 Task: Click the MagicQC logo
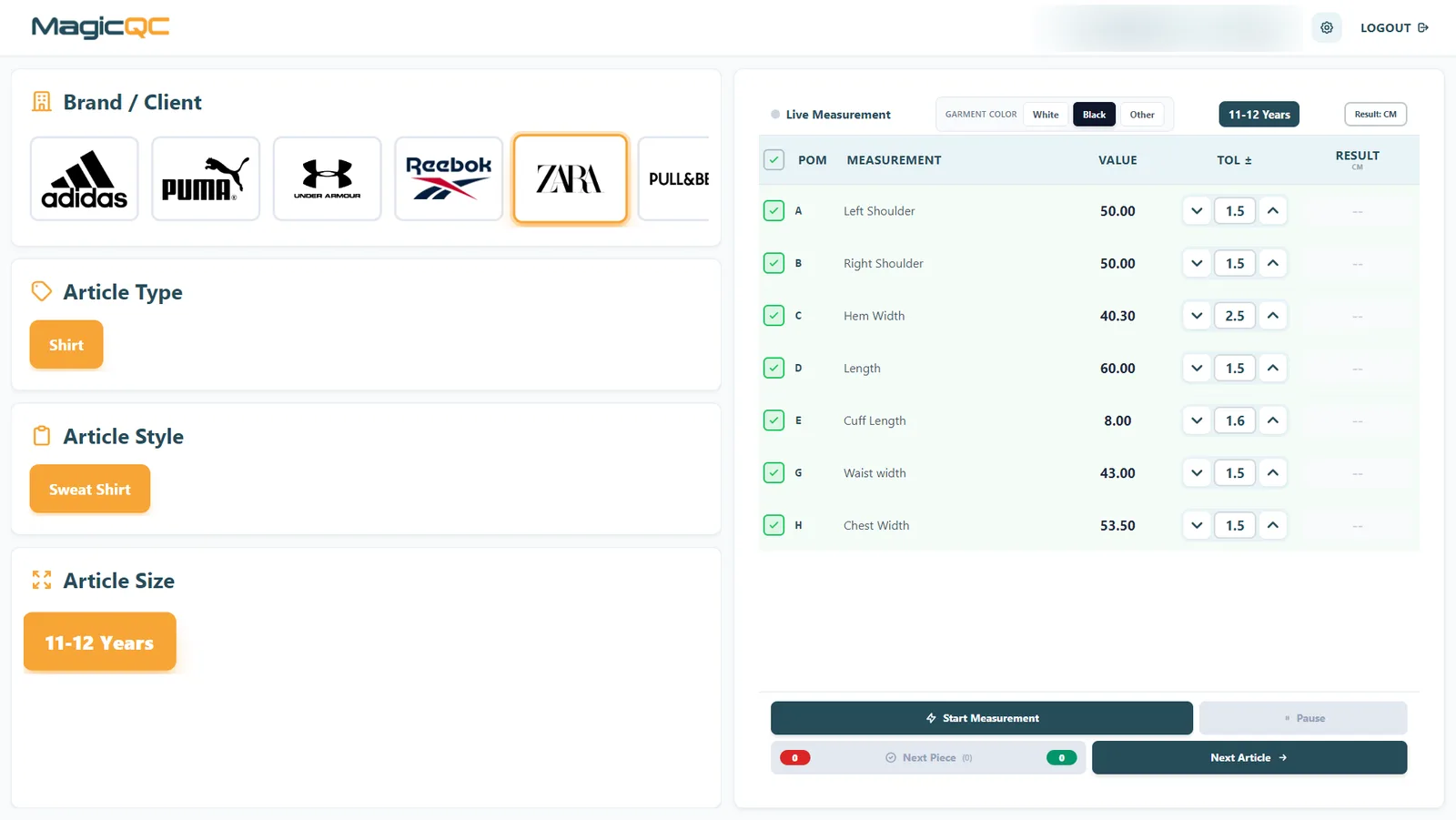100,27
